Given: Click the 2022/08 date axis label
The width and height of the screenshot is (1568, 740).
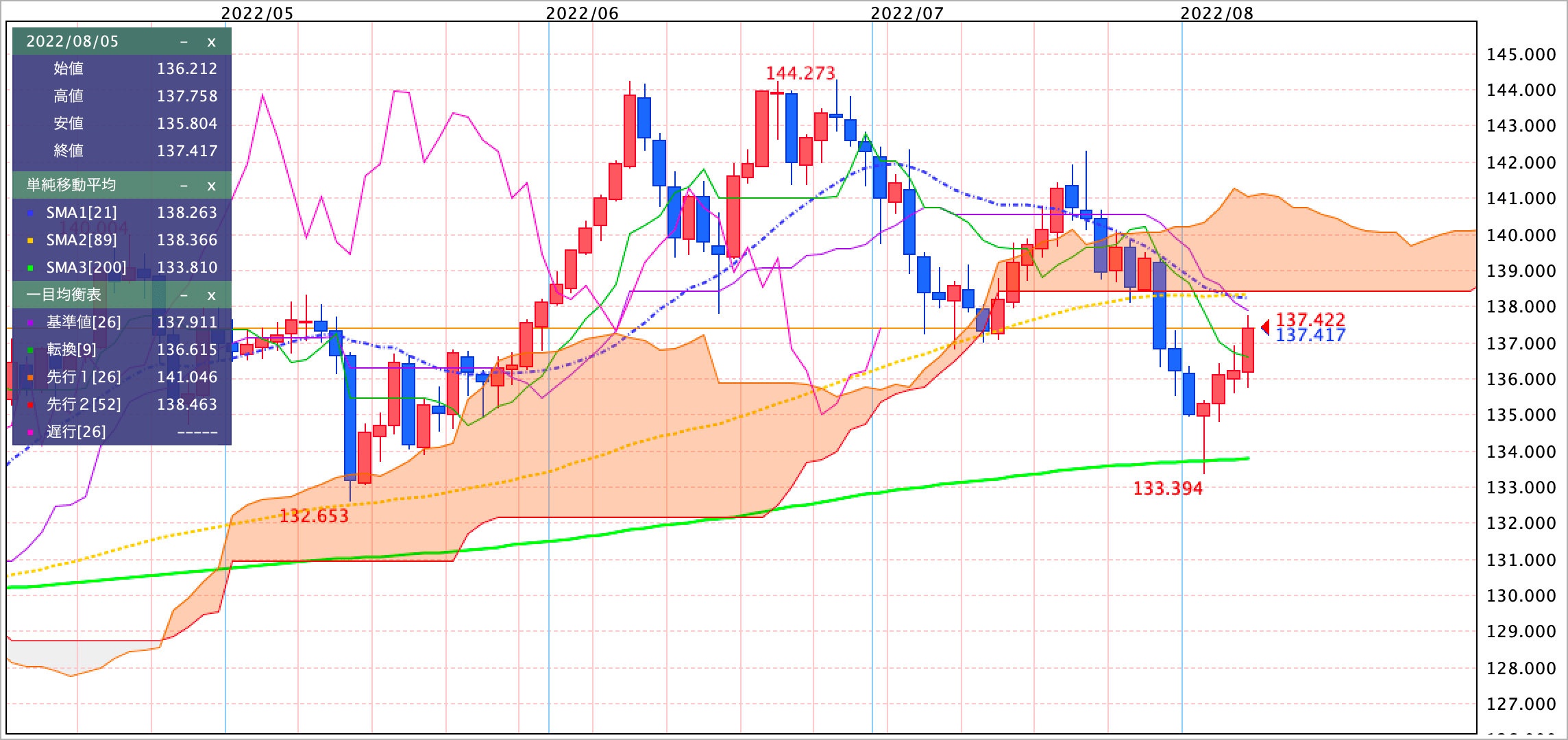Looking at the screenshot, I should pos(1216,13).
